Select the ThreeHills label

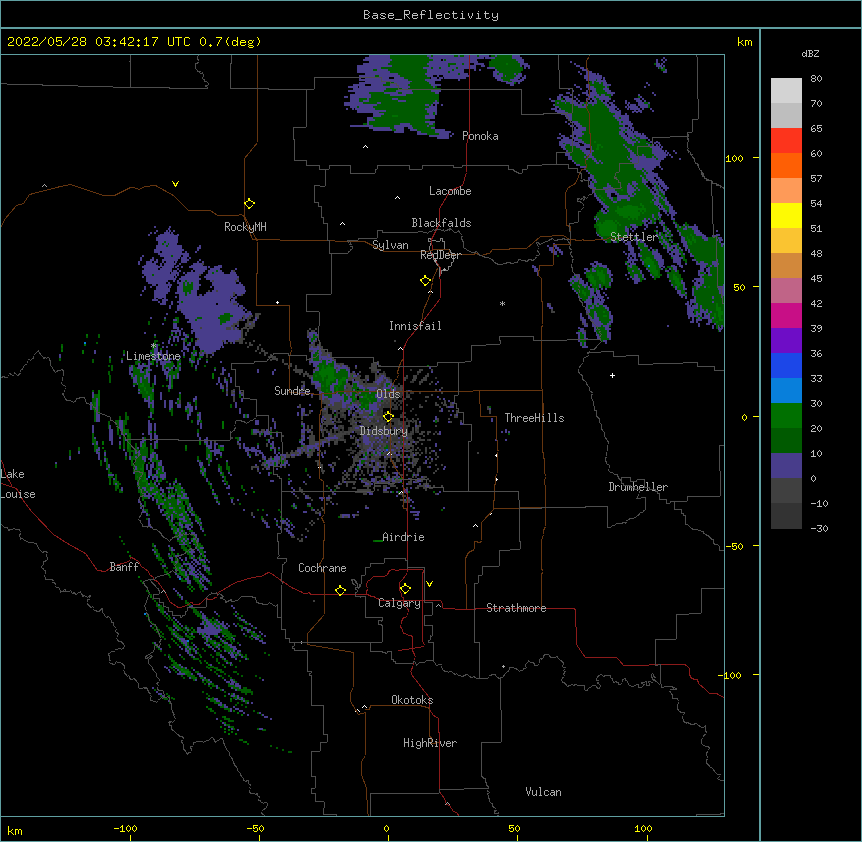[534, 418]
